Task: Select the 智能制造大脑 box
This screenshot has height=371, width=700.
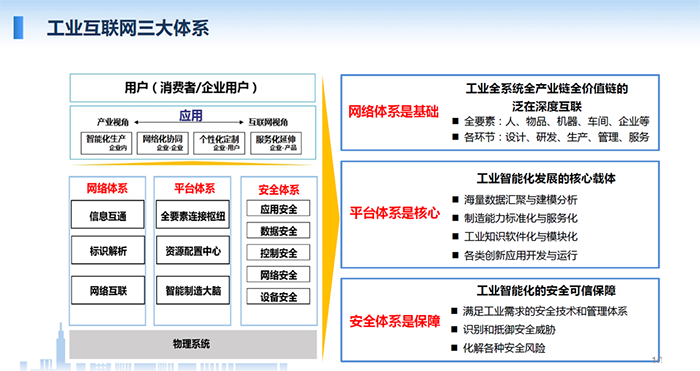Action: click(x=193, y=290)
